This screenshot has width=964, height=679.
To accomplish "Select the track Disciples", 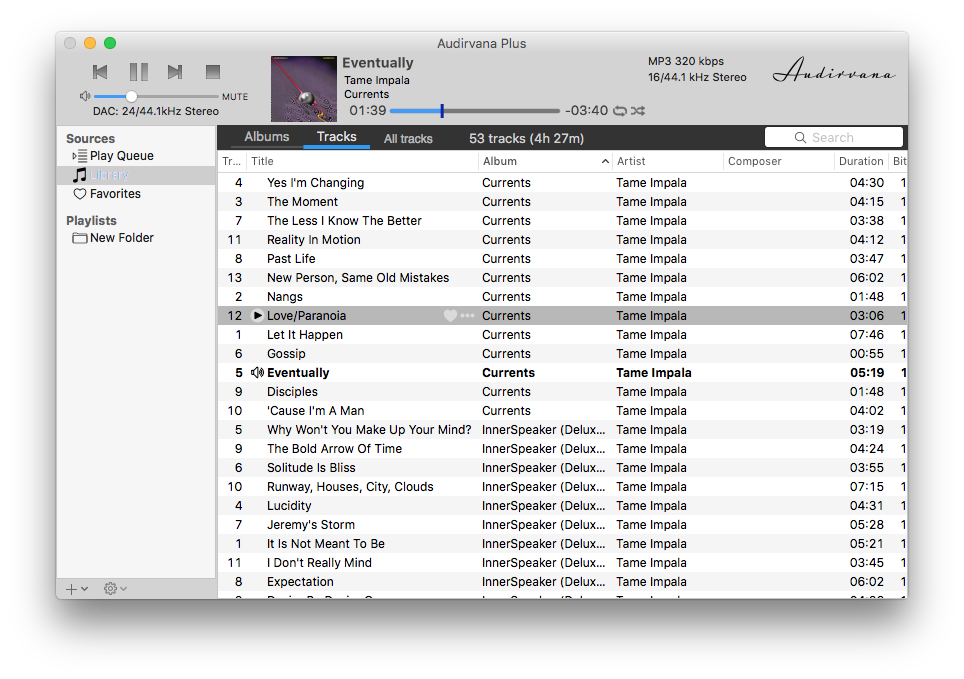I will coord(562,392).
